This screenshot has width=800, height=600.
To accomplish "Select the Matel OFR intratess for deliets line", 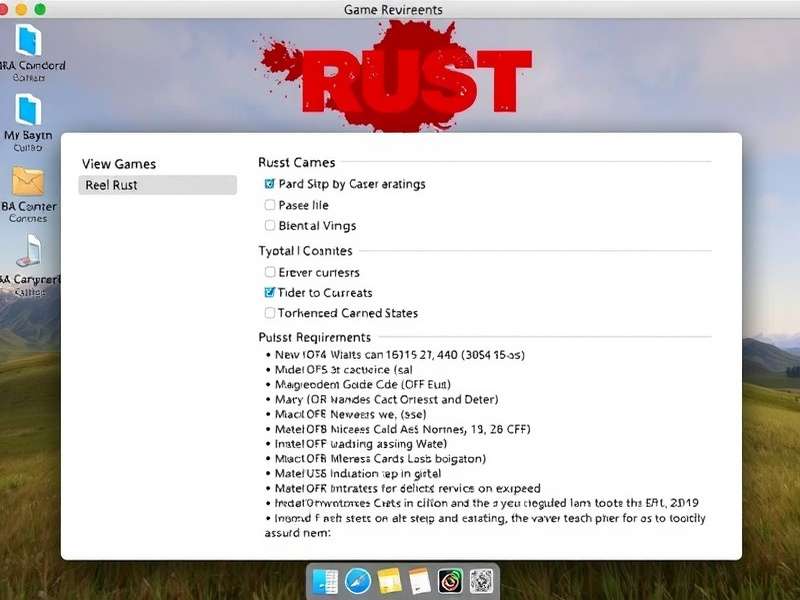I will click(407, 488).
